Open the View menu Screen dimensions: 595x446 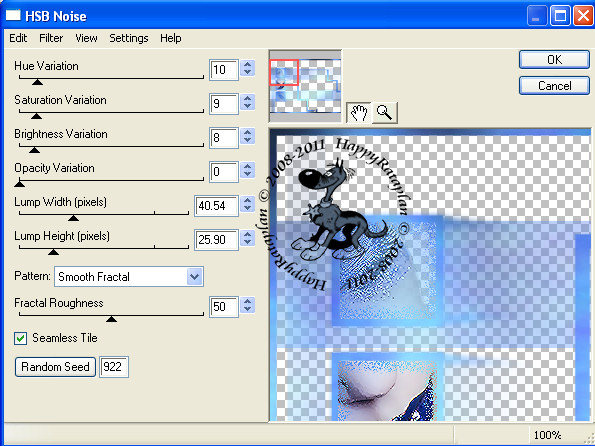tap(86, 38)
